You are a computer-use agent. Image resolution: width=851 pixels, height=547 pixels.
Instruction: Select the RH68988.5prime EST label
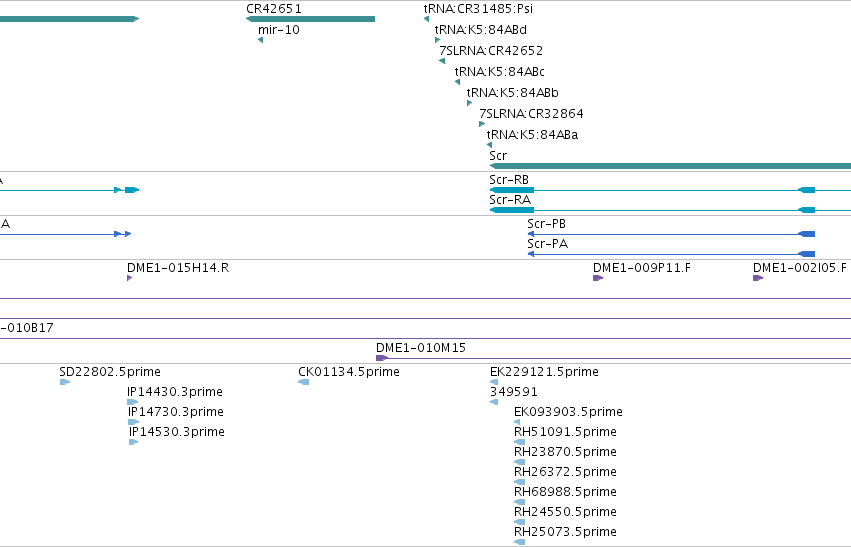tap(566, 492)
